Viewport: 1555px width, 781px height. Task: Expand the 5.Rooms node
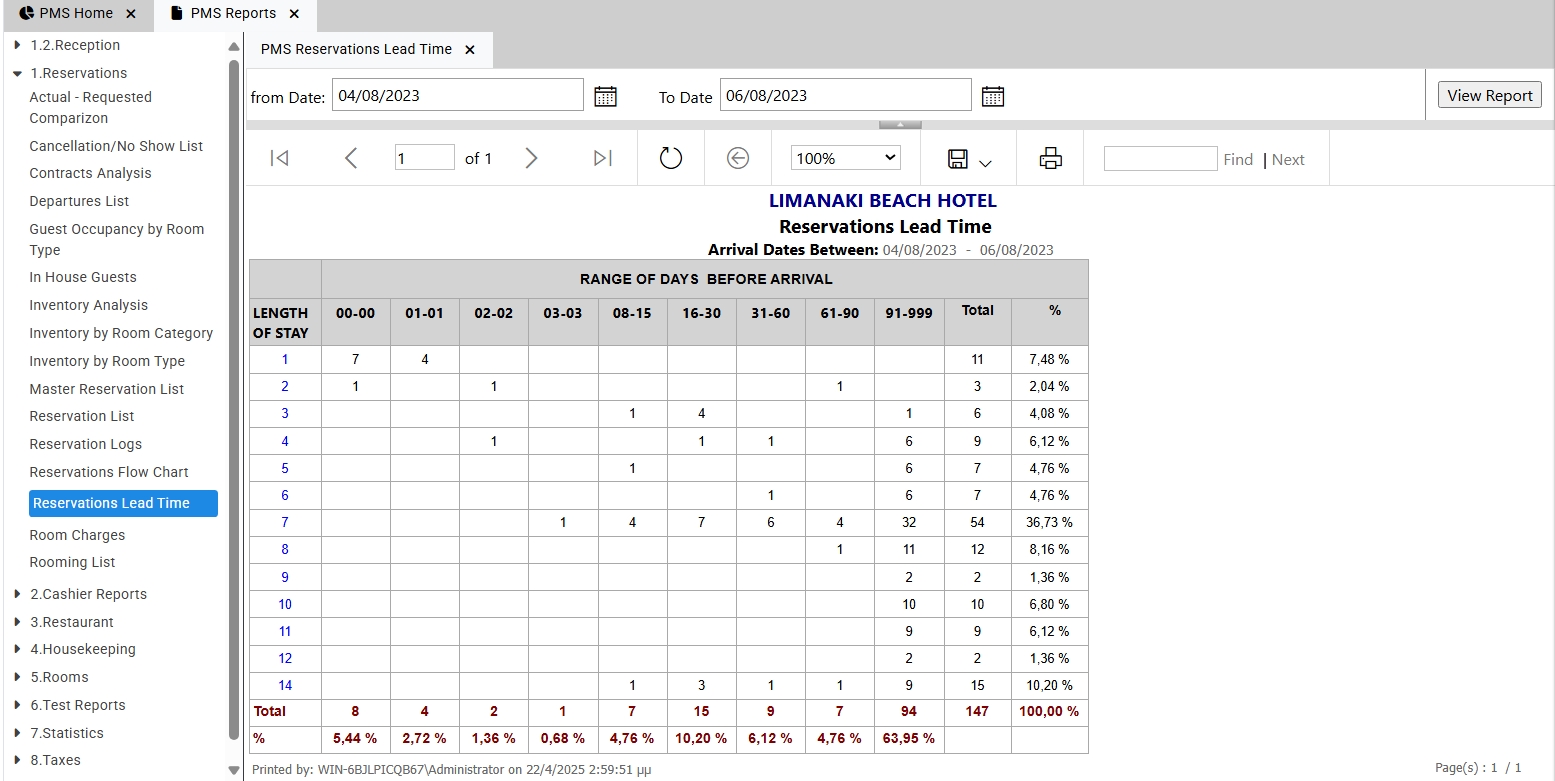point(18,677)
